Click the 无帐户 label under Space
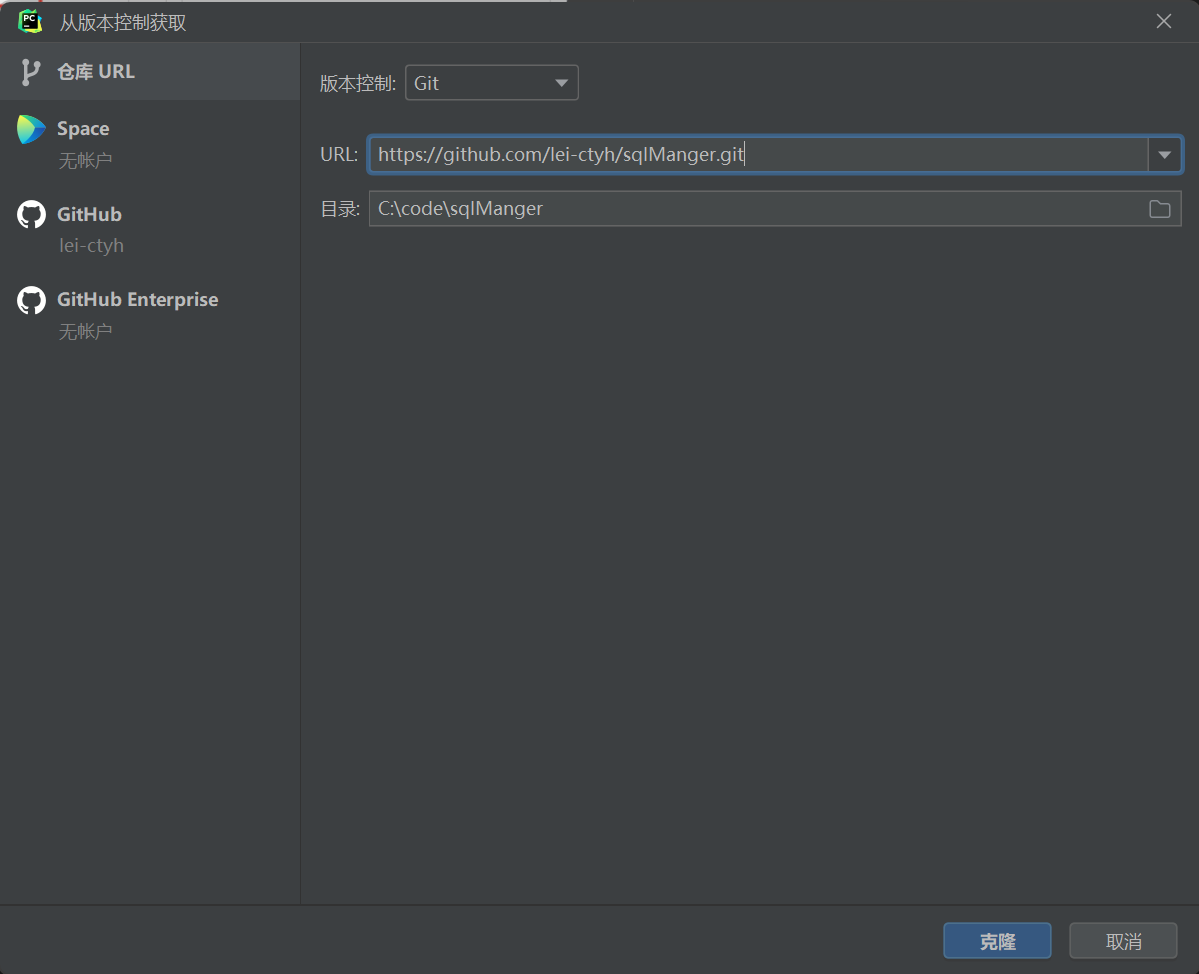Screen dimensions: 1199x974 [x=85, y=159]
